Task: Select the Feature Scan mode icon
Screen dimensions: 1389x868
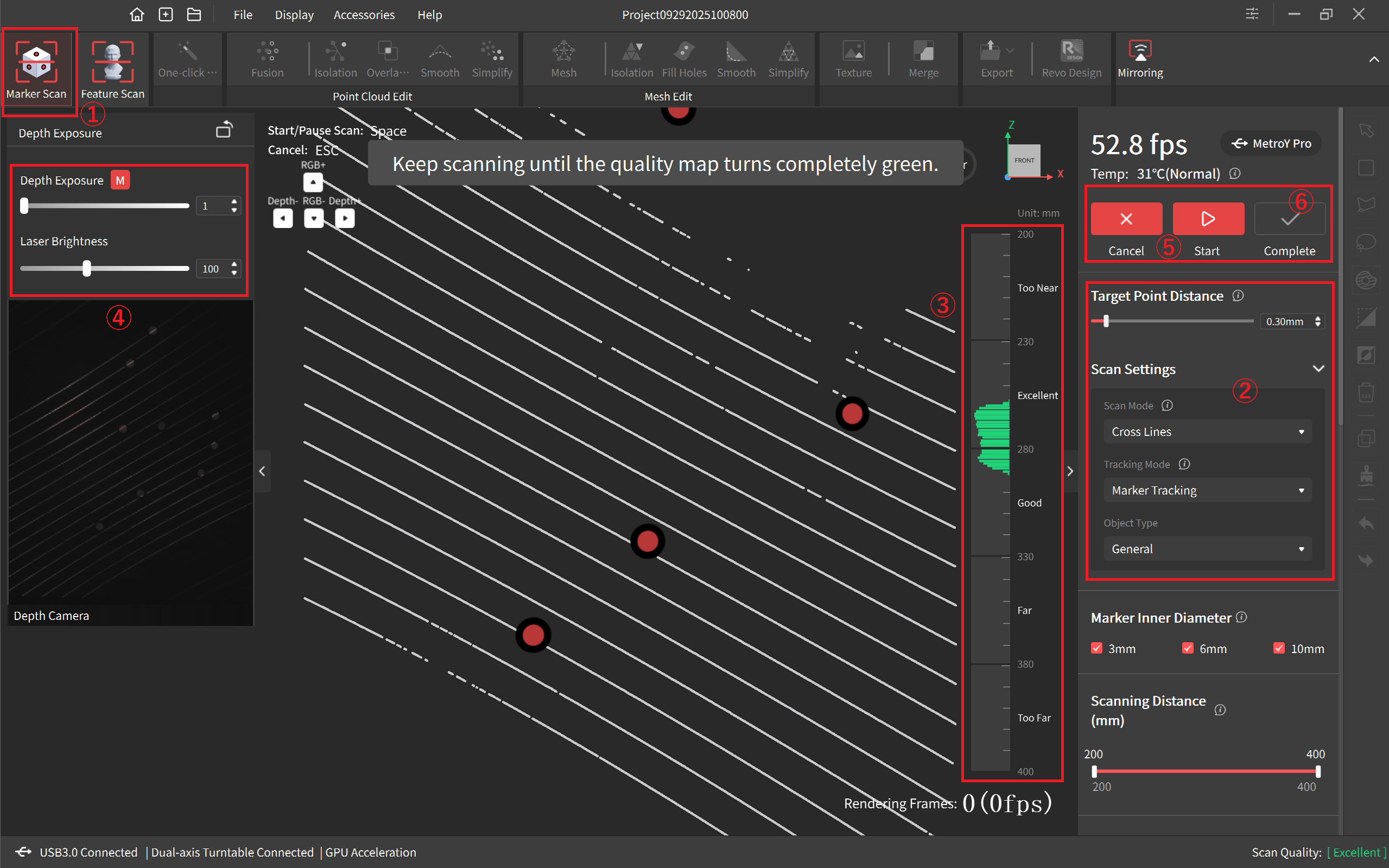Action: [x=112, y=61]
